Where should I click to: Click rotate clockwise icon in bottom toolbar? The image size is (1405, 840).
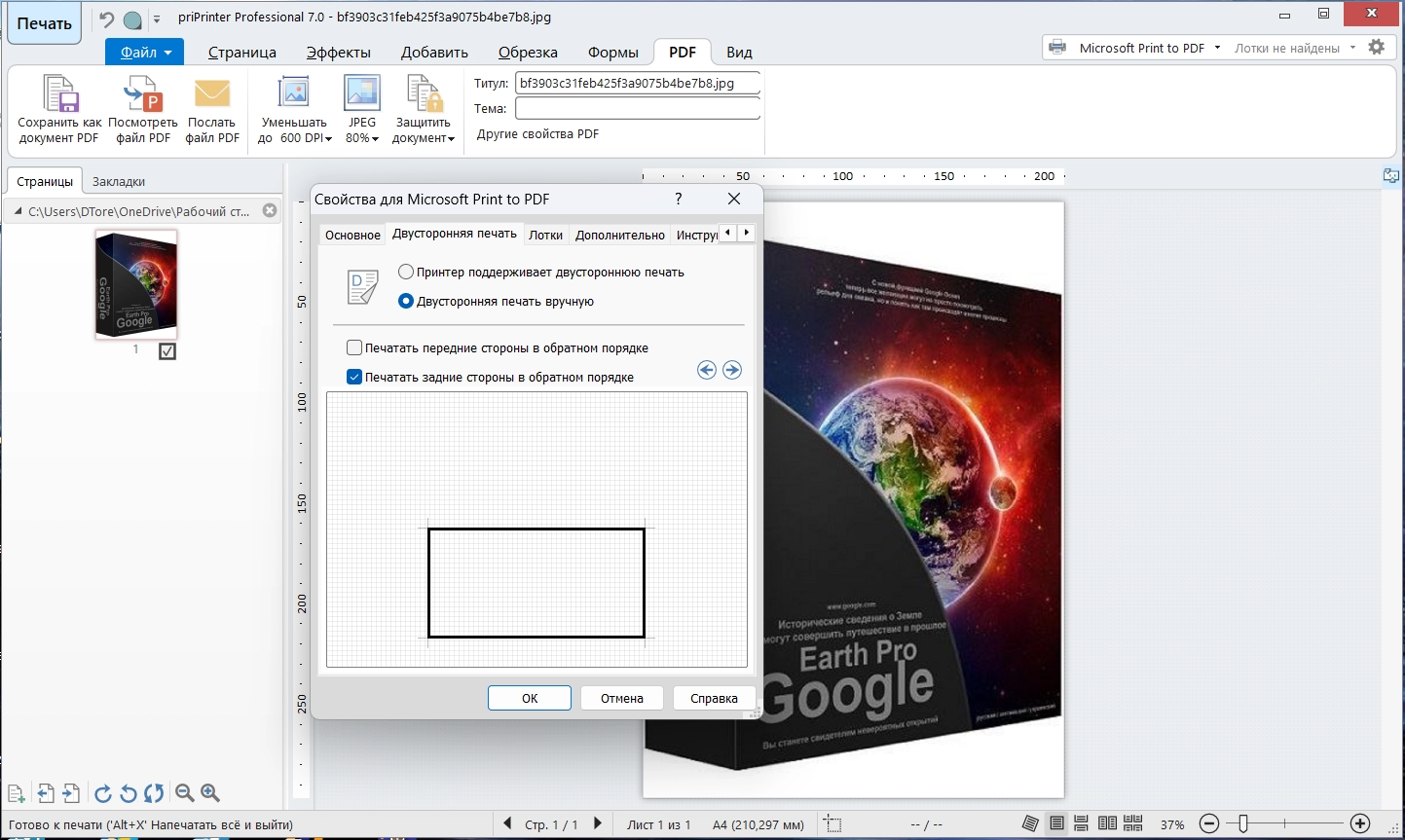coord(102,793)
